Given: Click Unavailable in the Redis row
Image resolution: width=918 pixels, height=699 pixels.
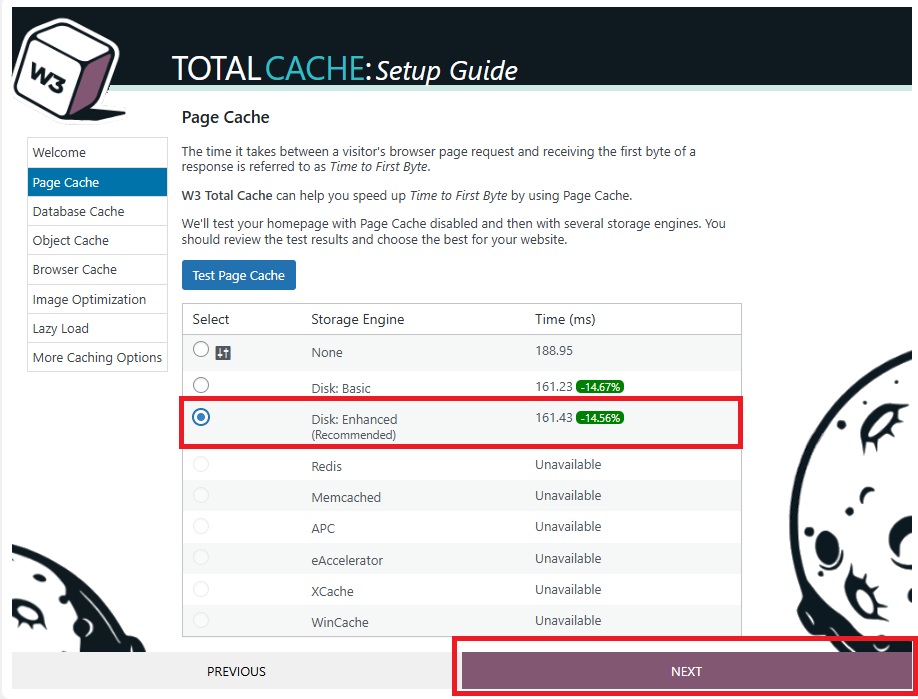Looking at the screenshot, I should coord(568,464).
